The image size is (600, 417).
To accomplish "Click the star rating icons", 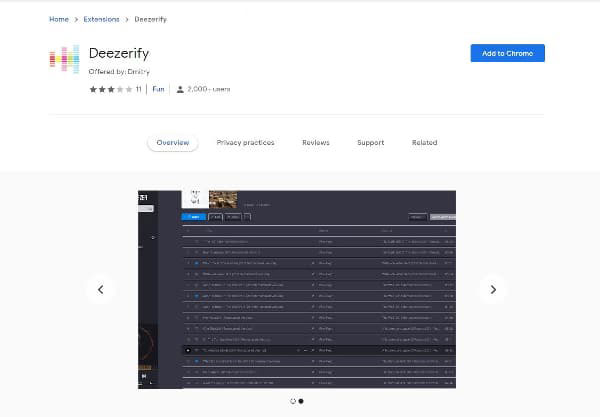I will pos(111,89).
